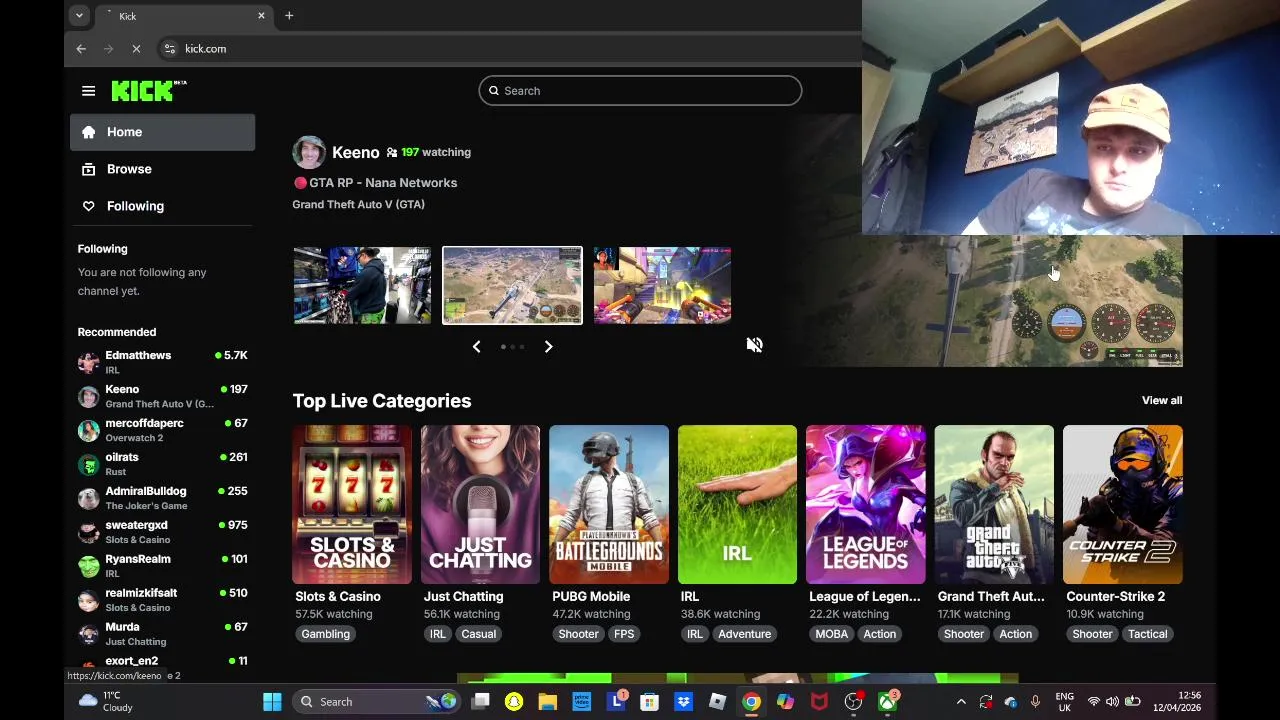The width and height of the screenshot is (1280, 720).
Task: Select the Home sidebar item
Action: click(162, 132)
